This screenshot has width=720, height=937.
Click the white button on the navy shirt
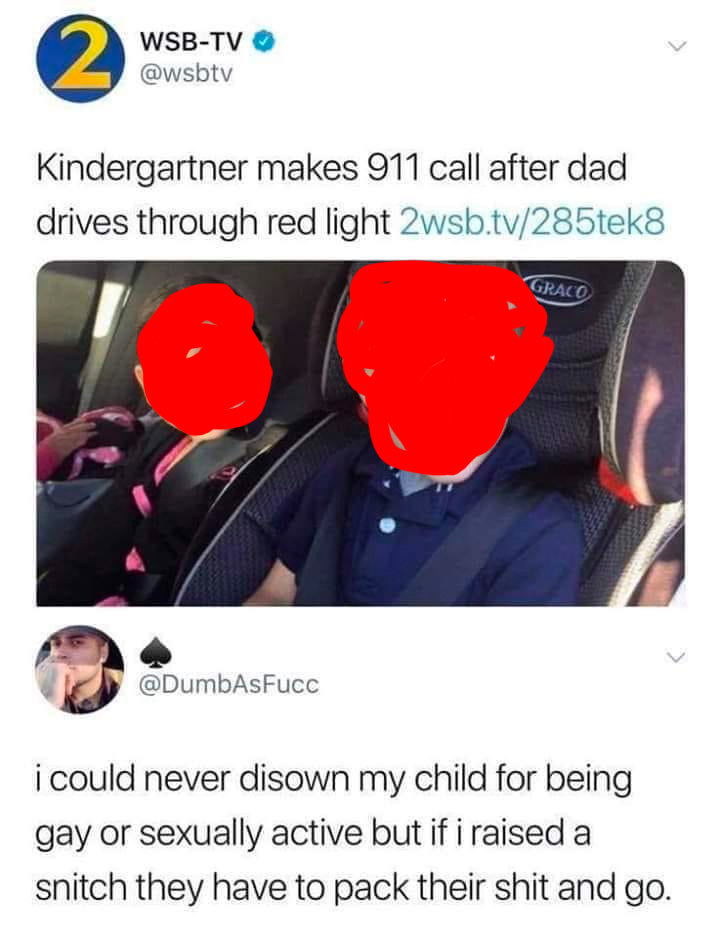387,525
